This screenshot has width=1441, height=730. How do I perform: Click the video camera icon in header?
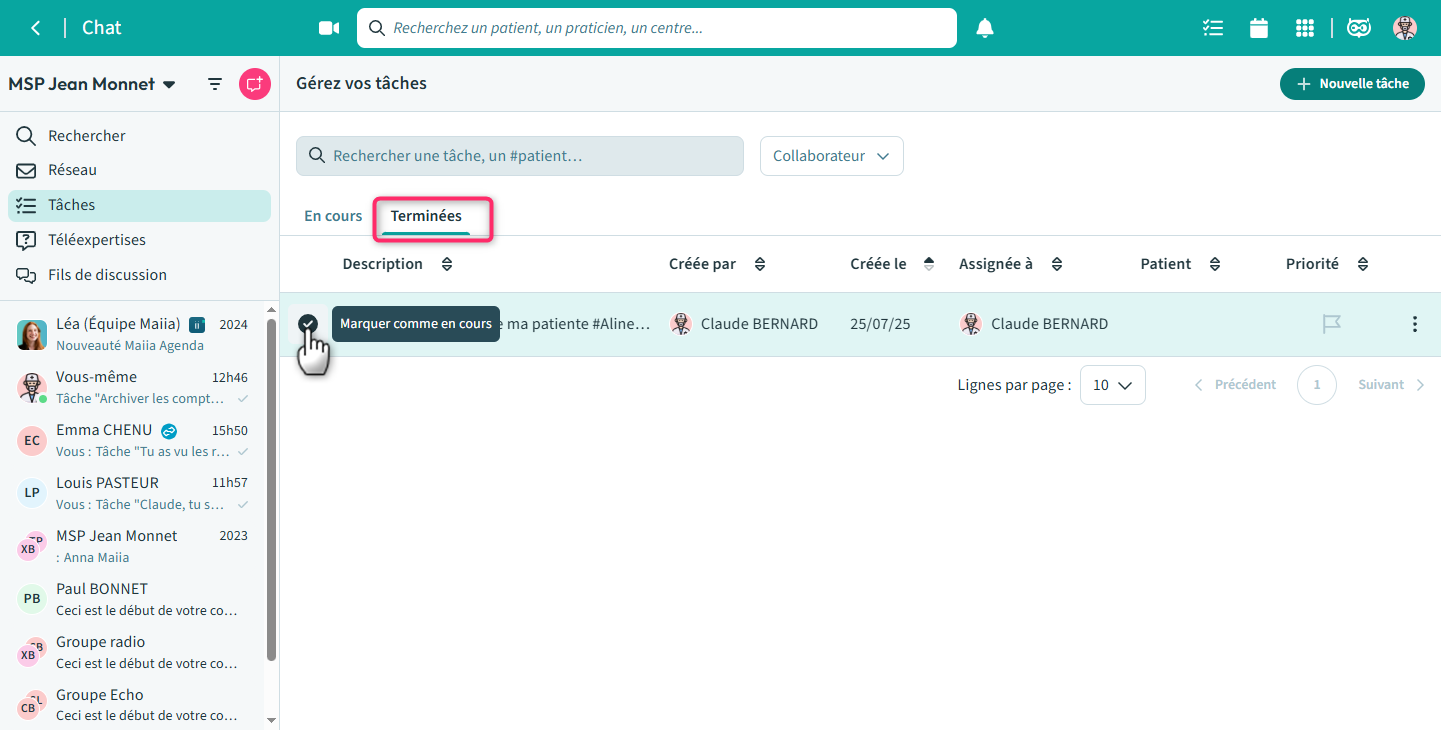pos(329,28)
